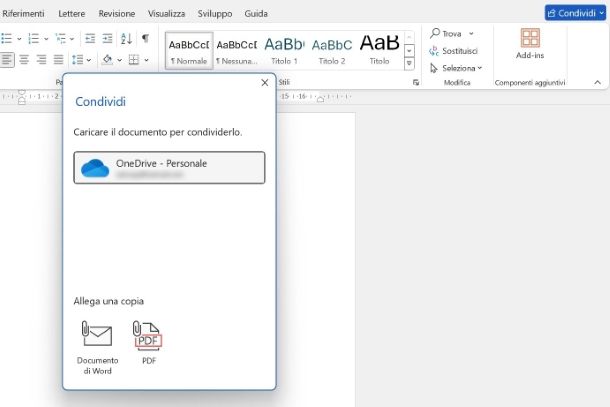The height and width of the screenshot is (407, 610).
Task: Toggle justify text alignment
Action: 58,60
